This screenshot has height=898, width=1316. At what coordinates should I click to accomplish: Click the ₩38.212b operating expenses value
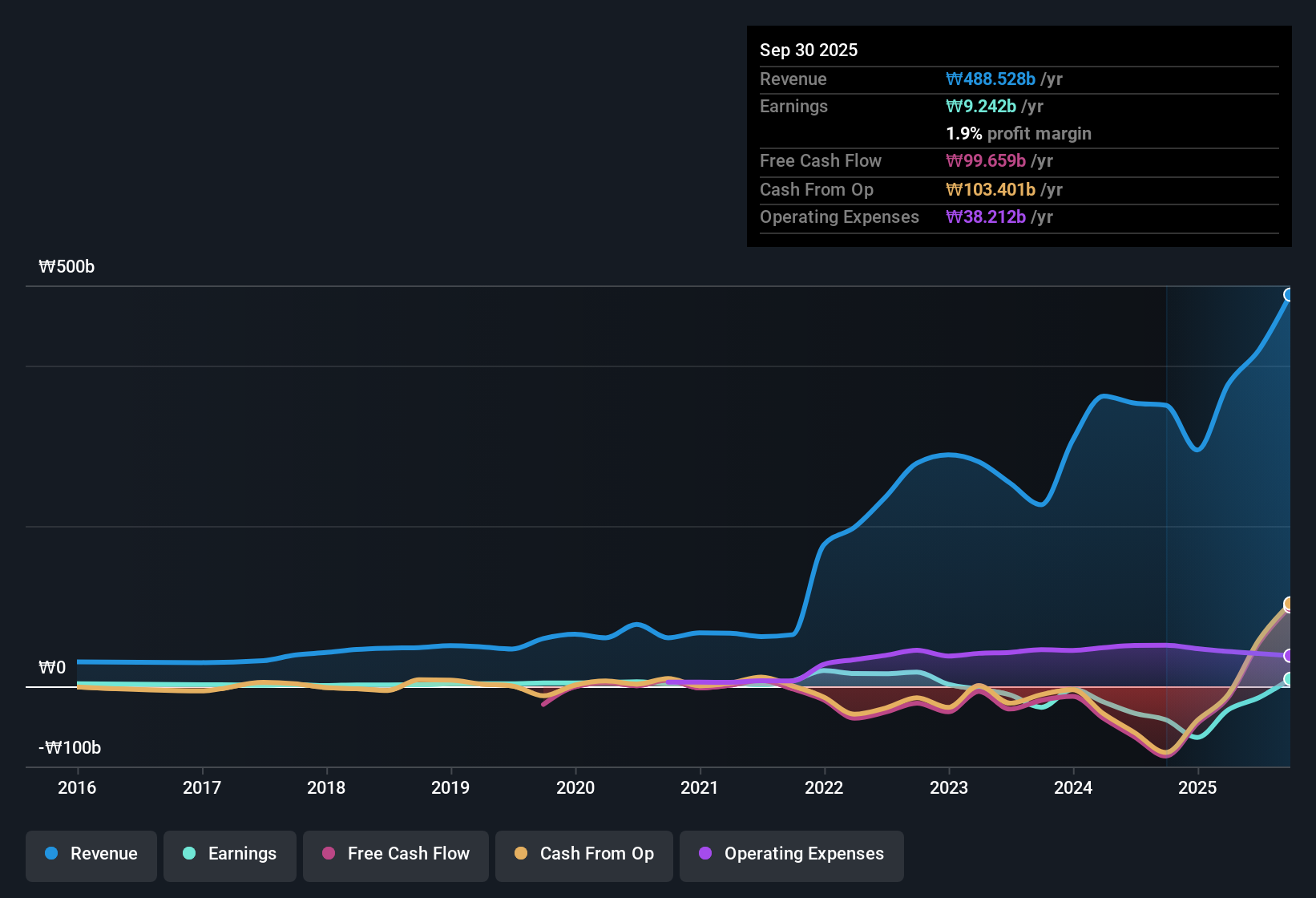point(986,217)
